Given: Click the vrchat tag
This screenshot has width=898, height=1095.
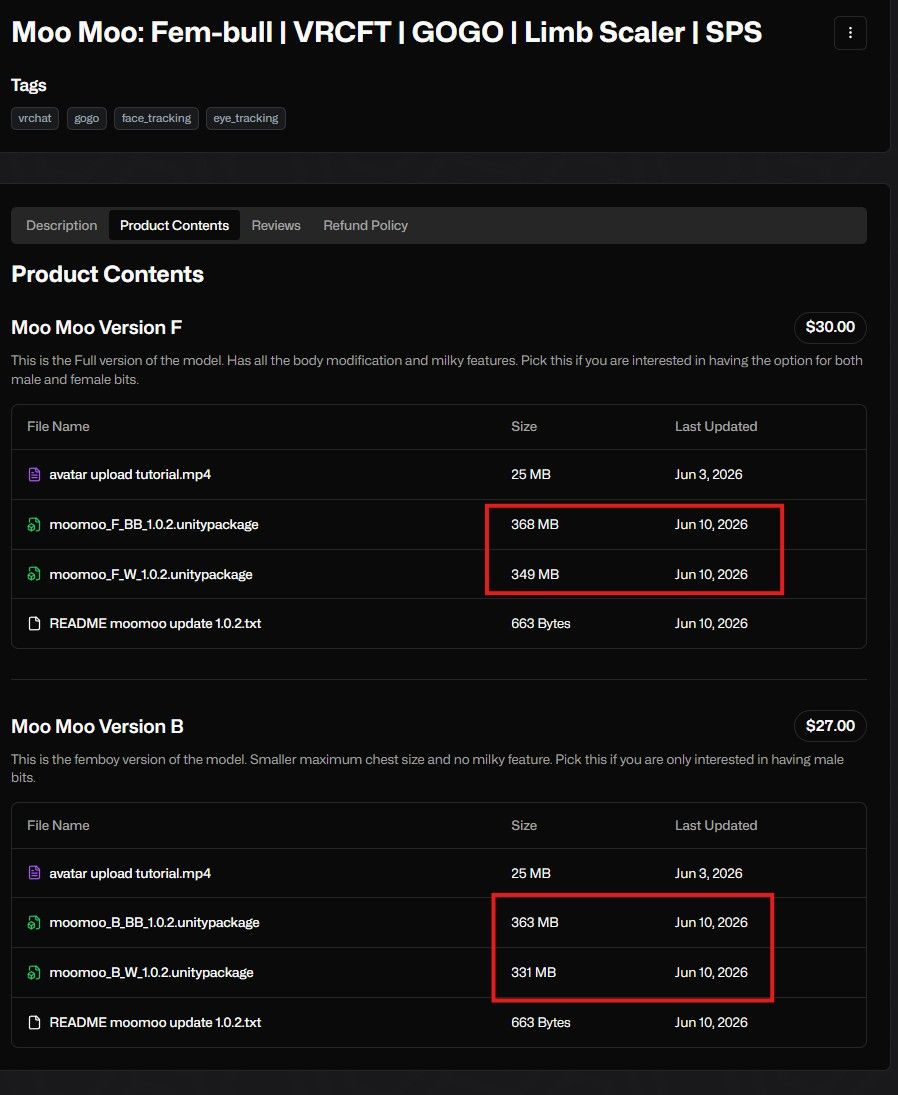Looking at the screenshot, I should (x=35, y=118).
